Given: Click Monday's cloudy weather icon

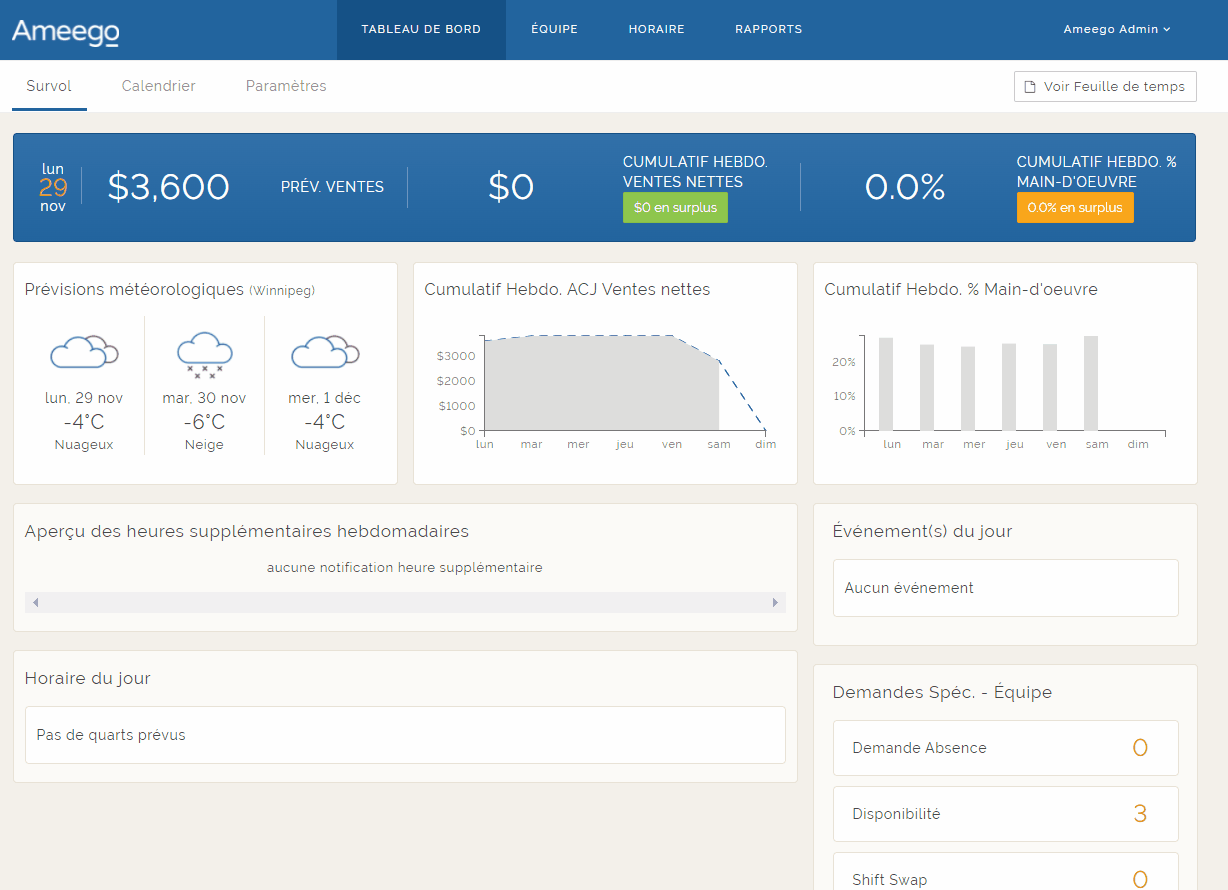Looking at the screenshot, I should pos(84,352).
